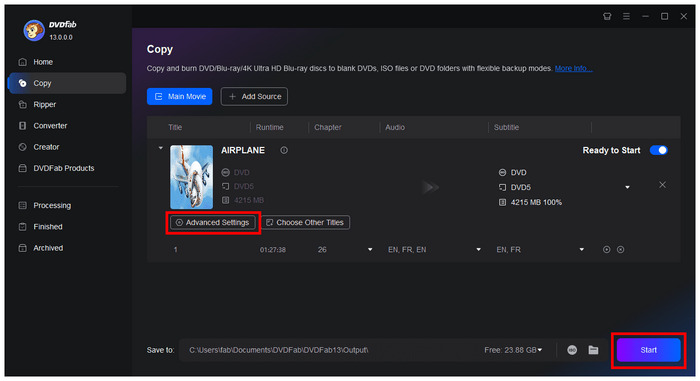Collapse the AIRPLANE title row

pos(161,148)
